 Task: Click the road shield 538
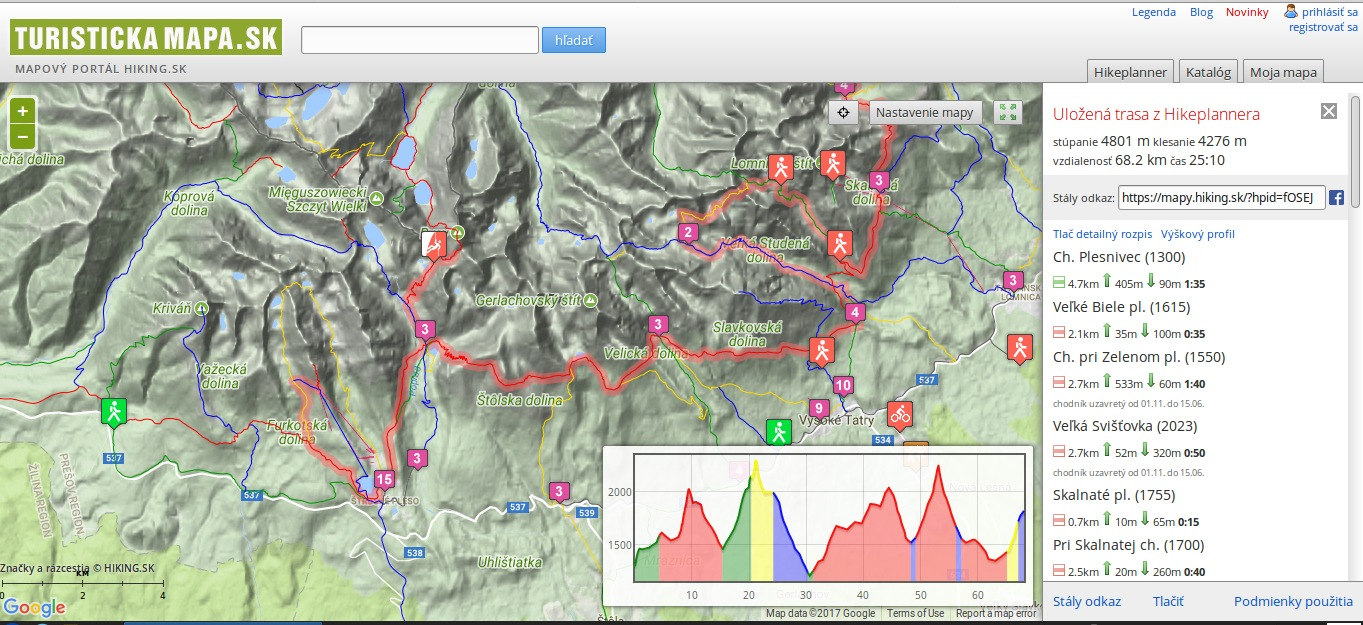[415, 553]
